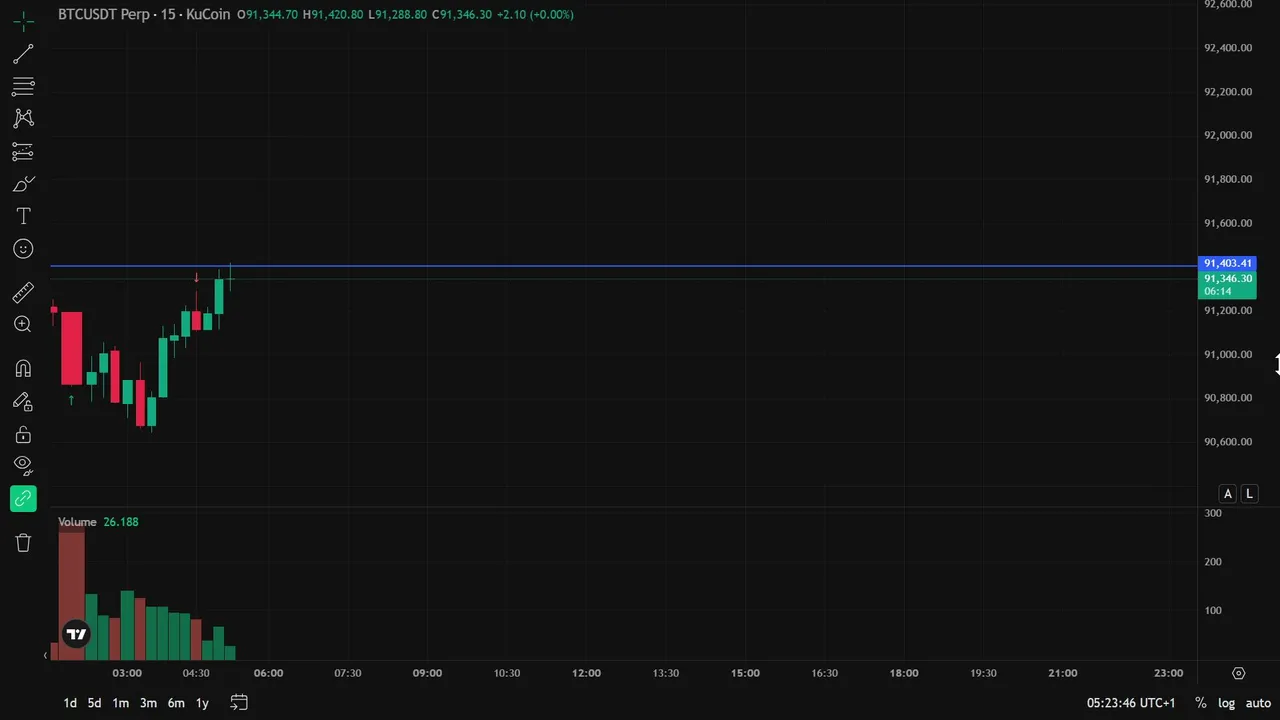Click the green 91,346.30 current price label
1280x720 pixels.
tap(1227, 285)
